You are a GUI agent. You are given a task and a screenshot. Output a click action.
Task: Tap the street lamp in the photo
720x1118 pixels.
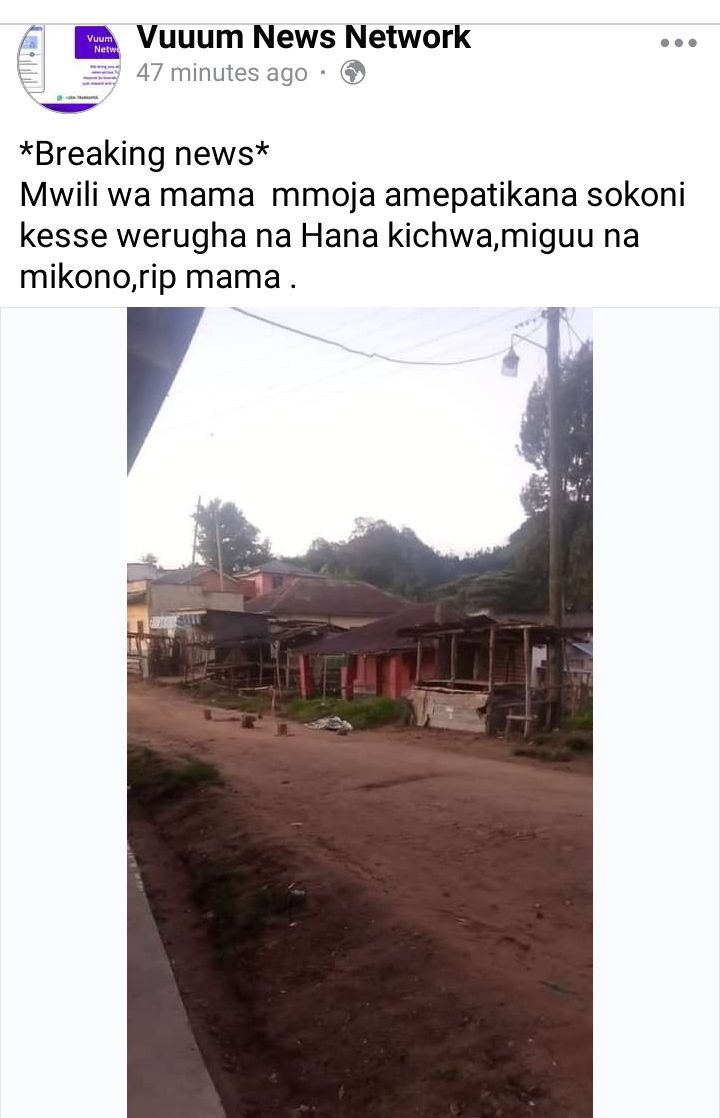[510, 362]
